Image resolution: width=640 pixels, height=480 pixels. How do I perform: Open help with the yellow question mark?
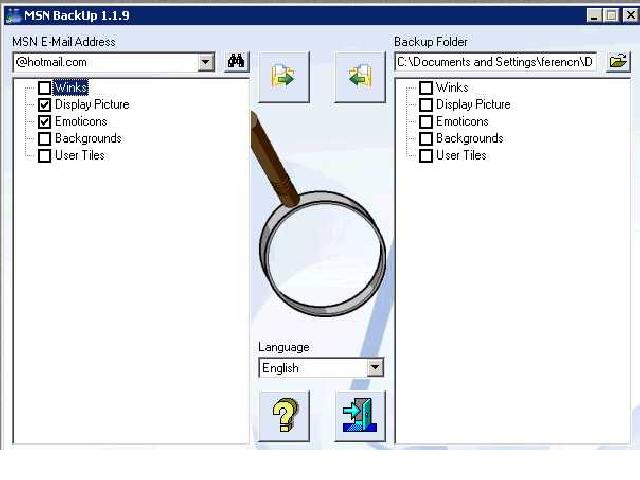click(284, 416)
